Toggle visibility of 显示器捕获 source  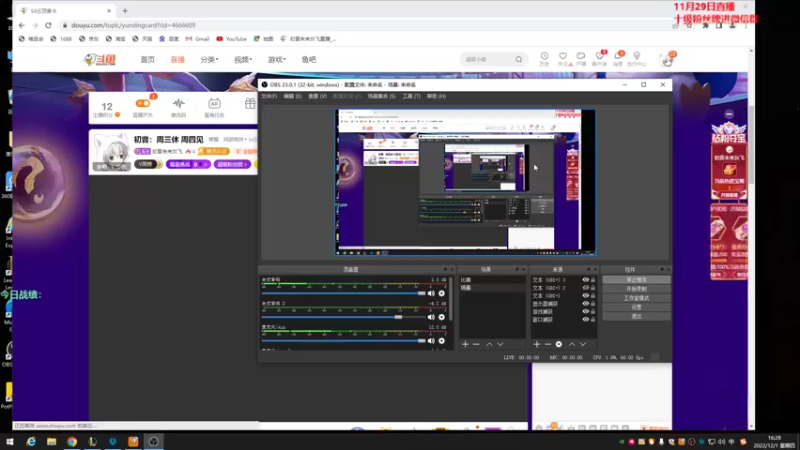(x=586, y=304)
